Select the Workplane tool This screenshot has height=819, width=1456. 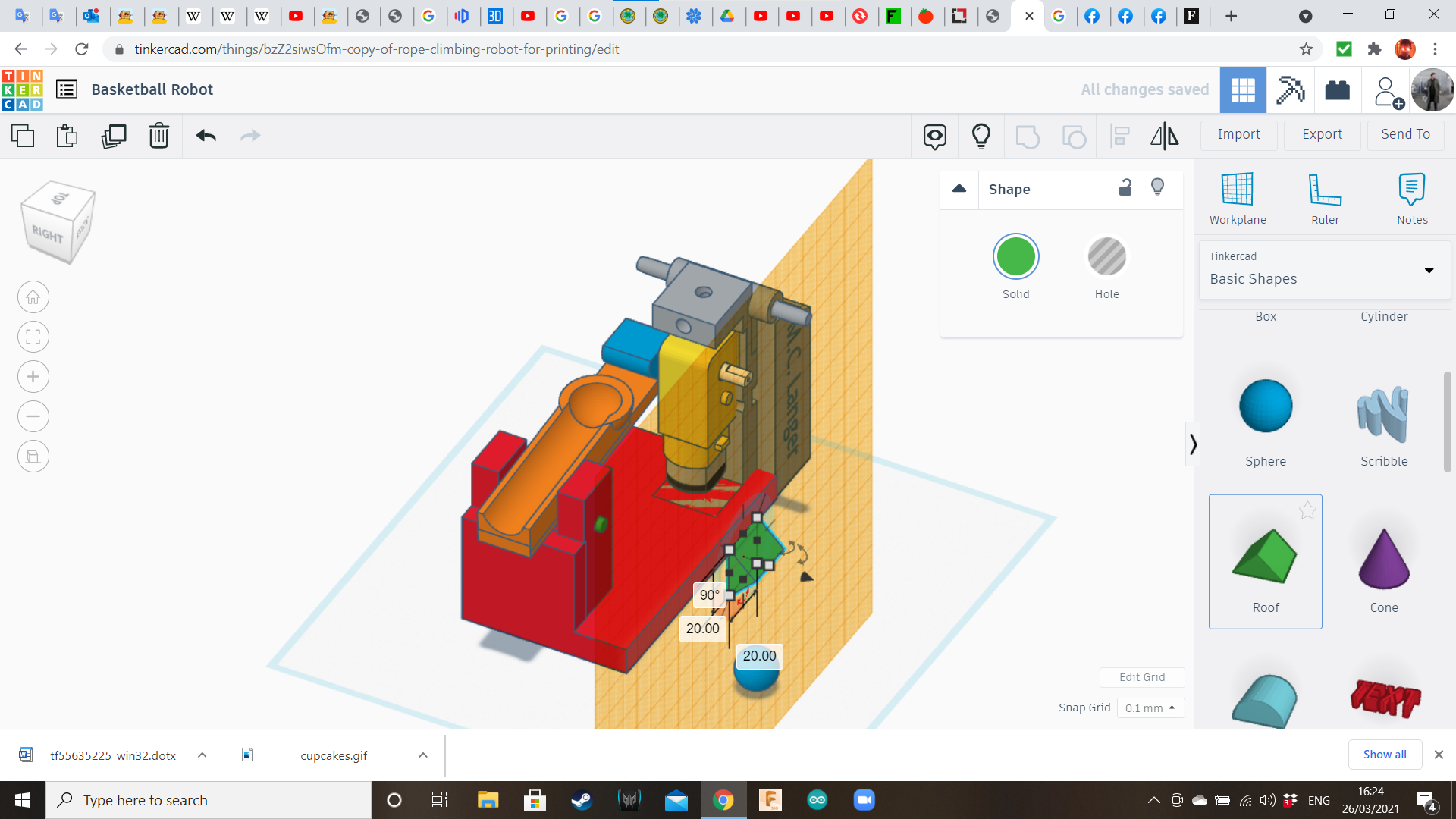[1238, 197]
